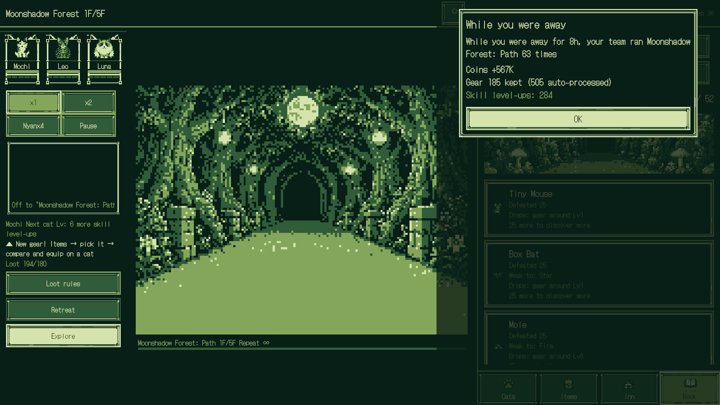Start exploring with Explore button

(63, 336)
